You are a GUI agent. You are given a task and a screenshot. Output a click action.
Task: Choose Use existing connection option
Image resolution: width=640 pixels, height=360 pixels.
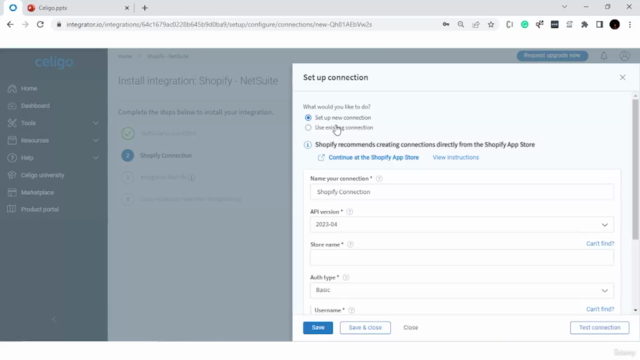[308, 128]
